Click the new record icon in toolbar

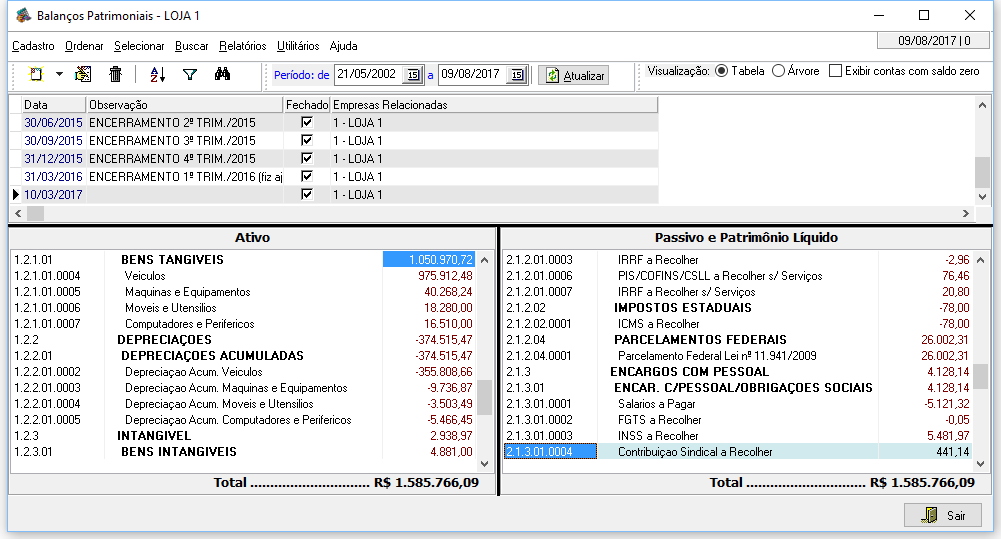[36, 75]
